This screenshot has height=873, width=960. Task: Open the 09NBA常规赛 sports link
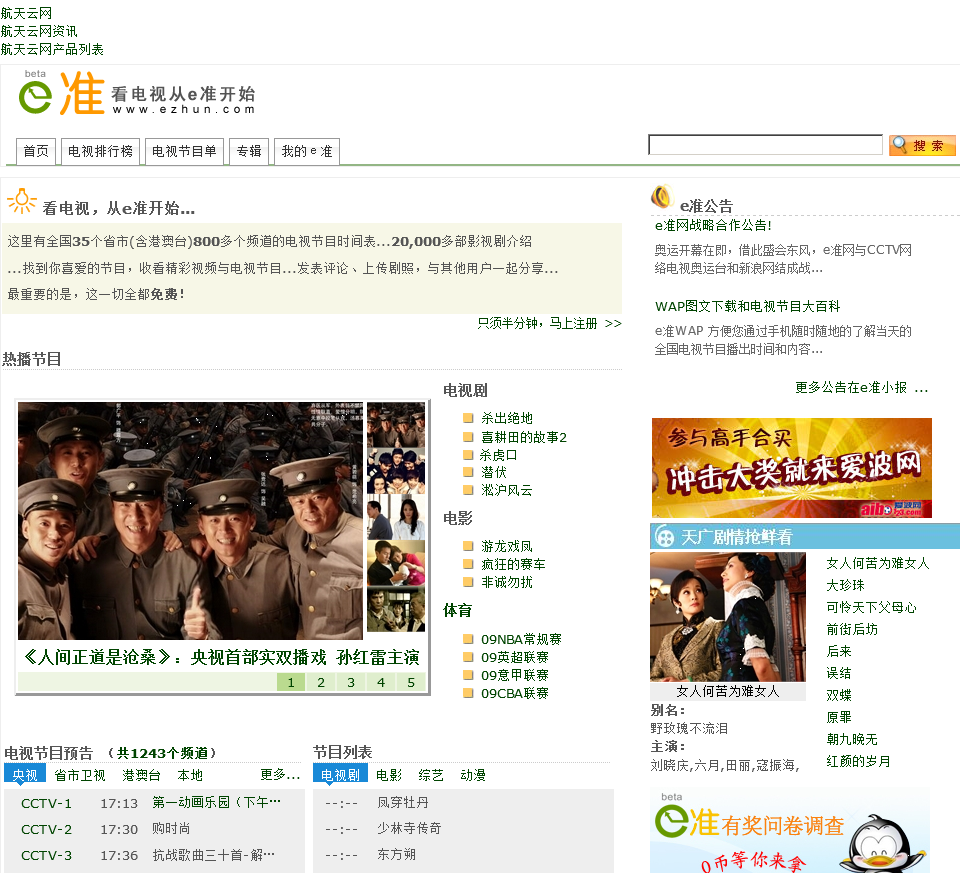point(521,639)
